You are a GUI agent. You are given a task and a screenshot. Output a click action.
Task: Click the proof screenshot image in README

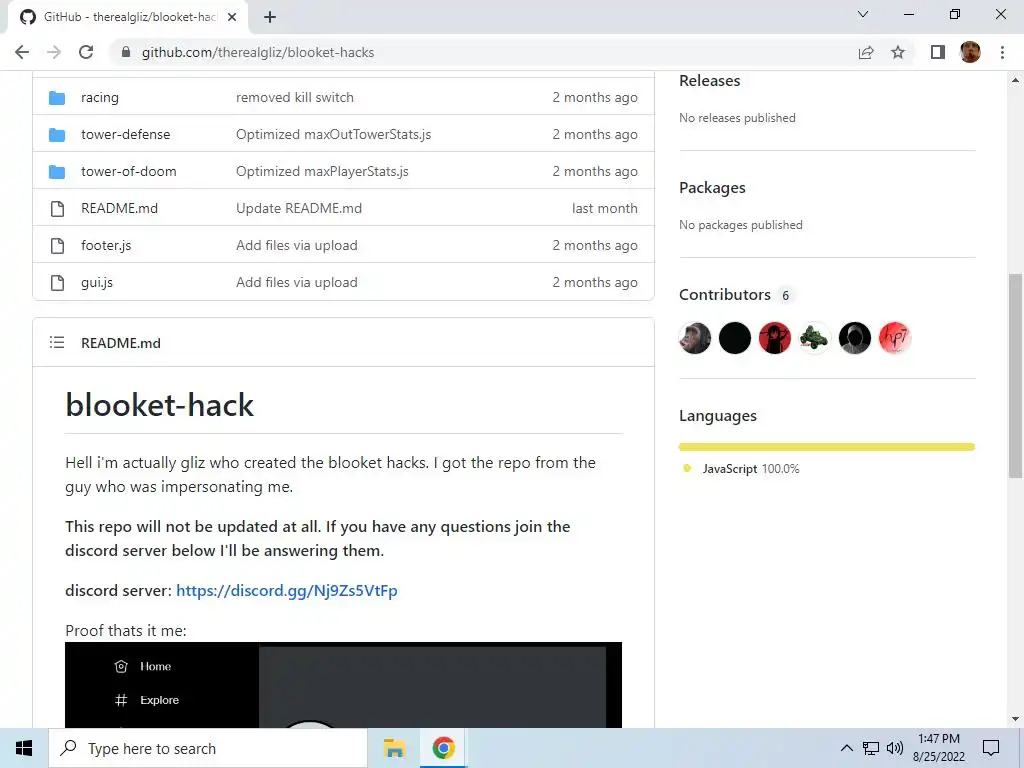[x=344, y=685]
